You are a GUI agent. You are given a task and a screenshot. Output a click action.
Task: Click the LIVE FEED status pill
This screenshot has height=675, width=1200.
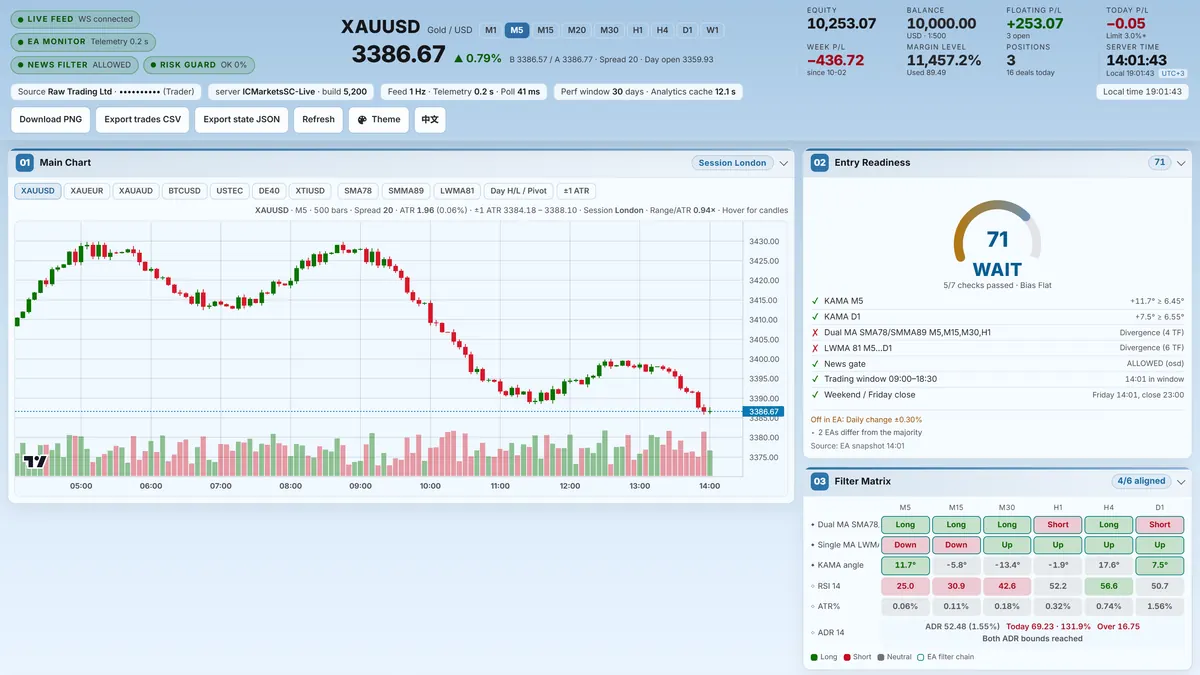pos(75,19)
